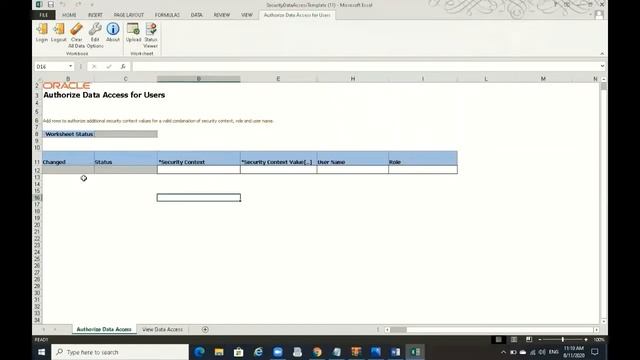Open the FORMULAS ribbon tab
Image resolution: width=640 pixels, height=360 pixels.
[167, 15]
